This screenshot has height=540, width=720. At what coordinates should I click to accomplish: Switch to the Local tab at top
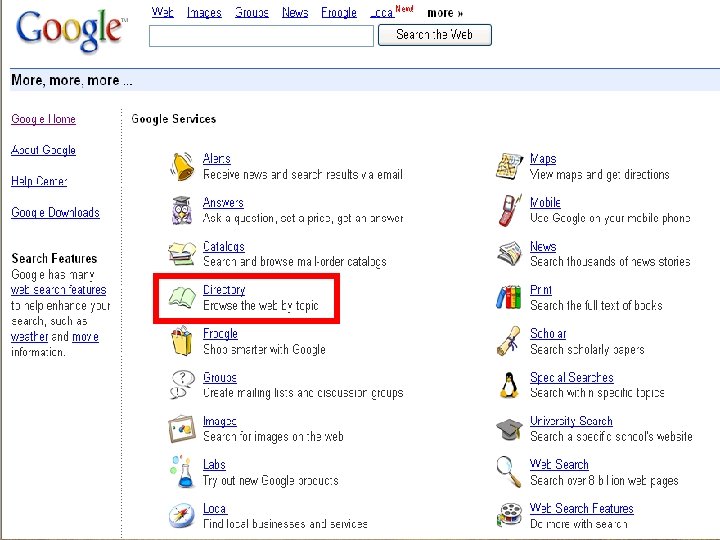click(382, 12)
